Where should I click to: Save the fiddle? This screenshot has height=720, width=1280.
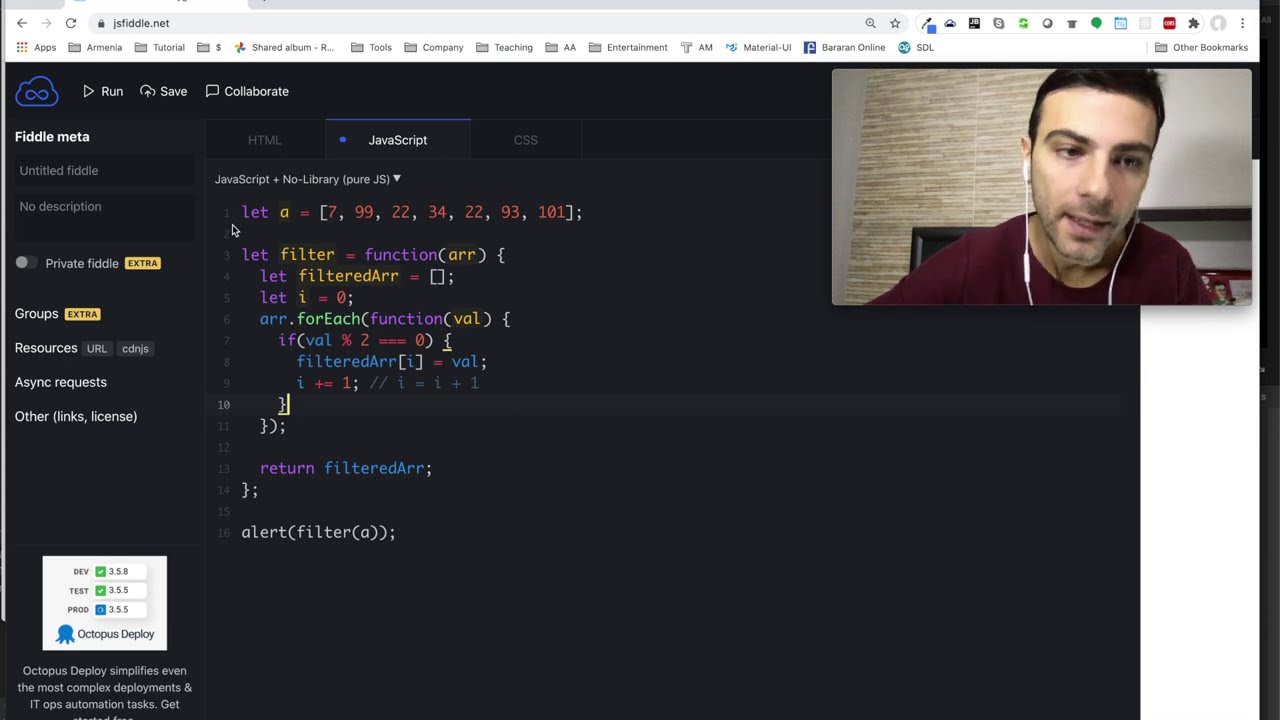click(164, 91)
